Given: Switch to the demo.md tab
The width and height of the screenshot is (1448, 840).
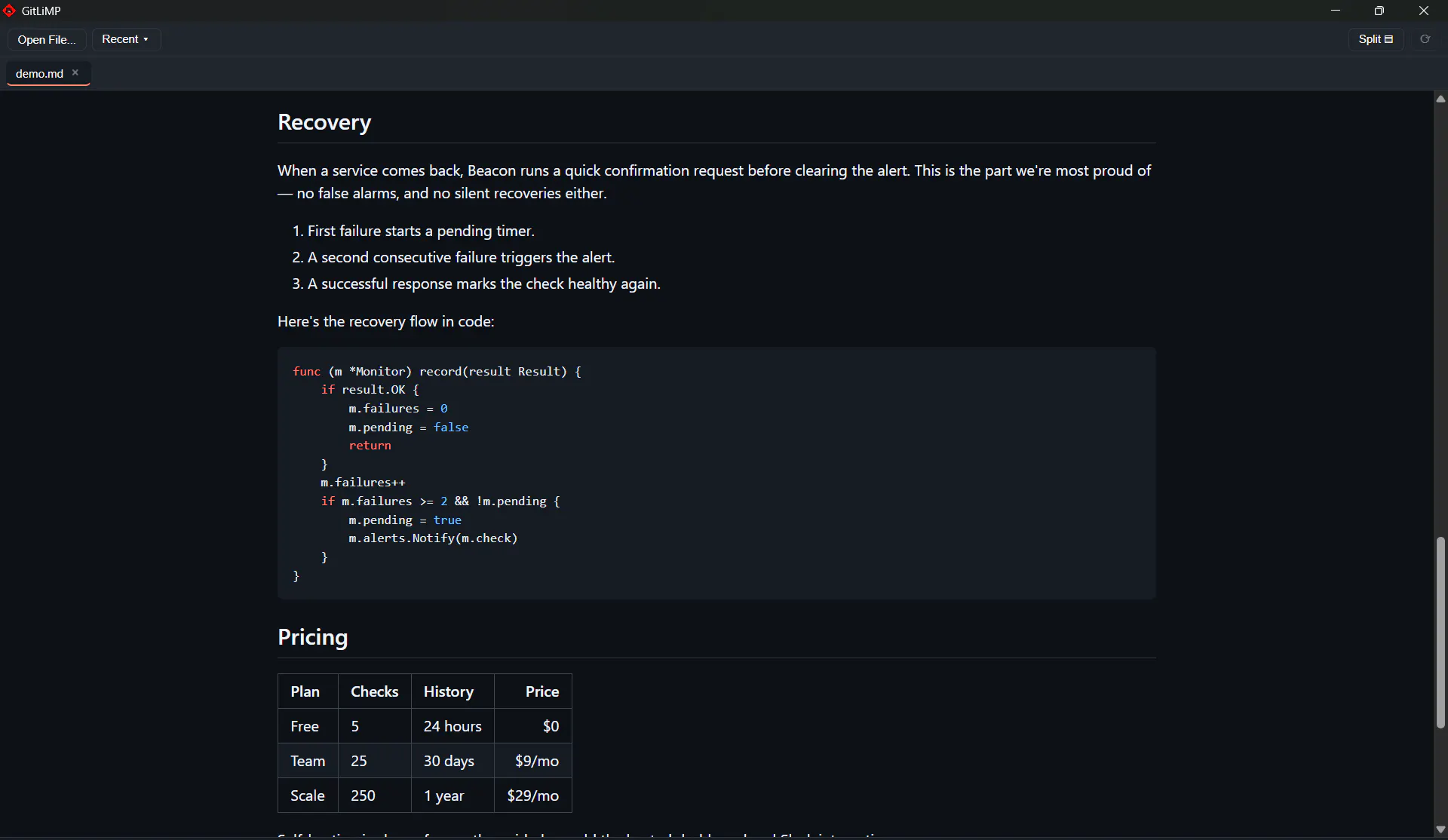Looking at the screenshot, I should point(39,73).
